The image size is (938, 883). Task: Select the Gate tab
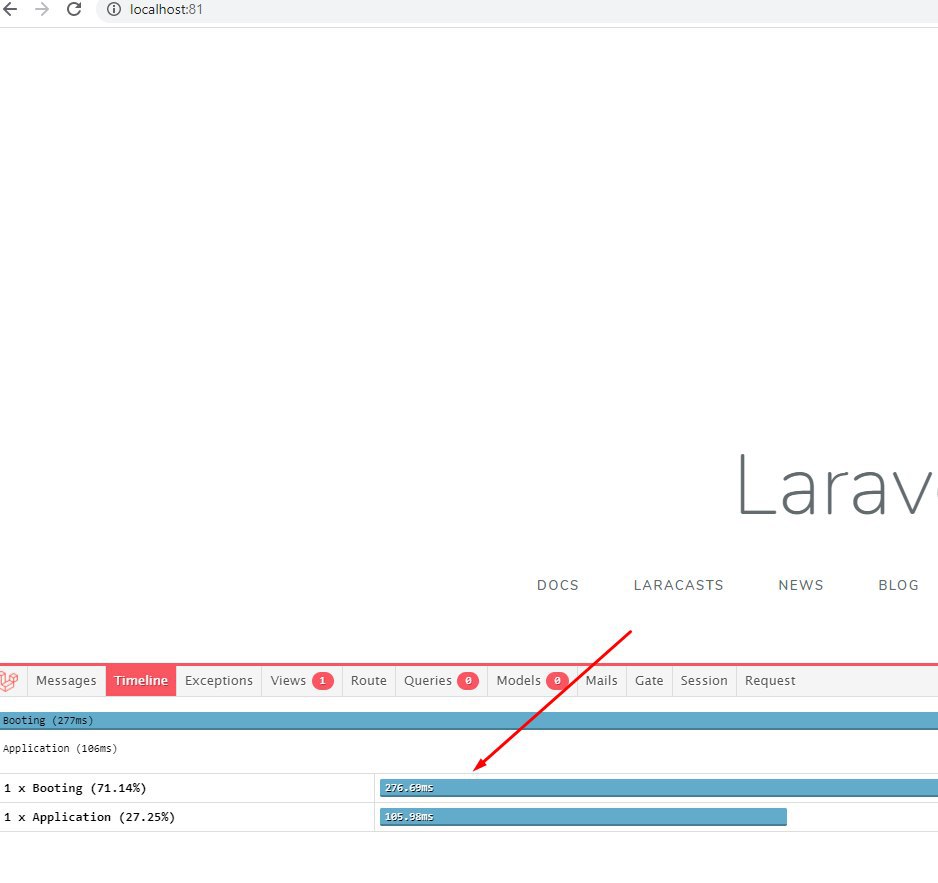(649, 681)
